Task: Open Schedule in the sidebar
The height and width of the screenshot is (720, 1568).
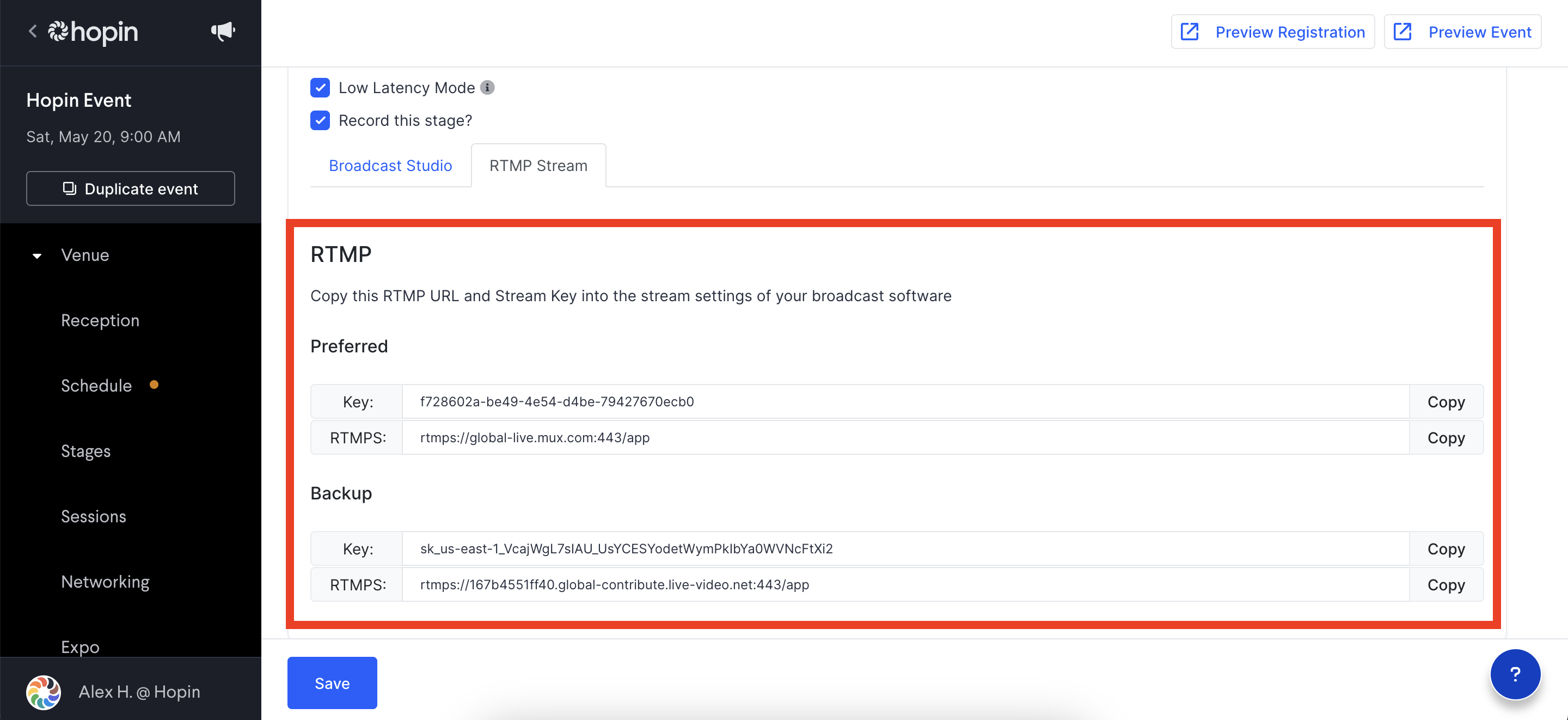Action: 96,386
